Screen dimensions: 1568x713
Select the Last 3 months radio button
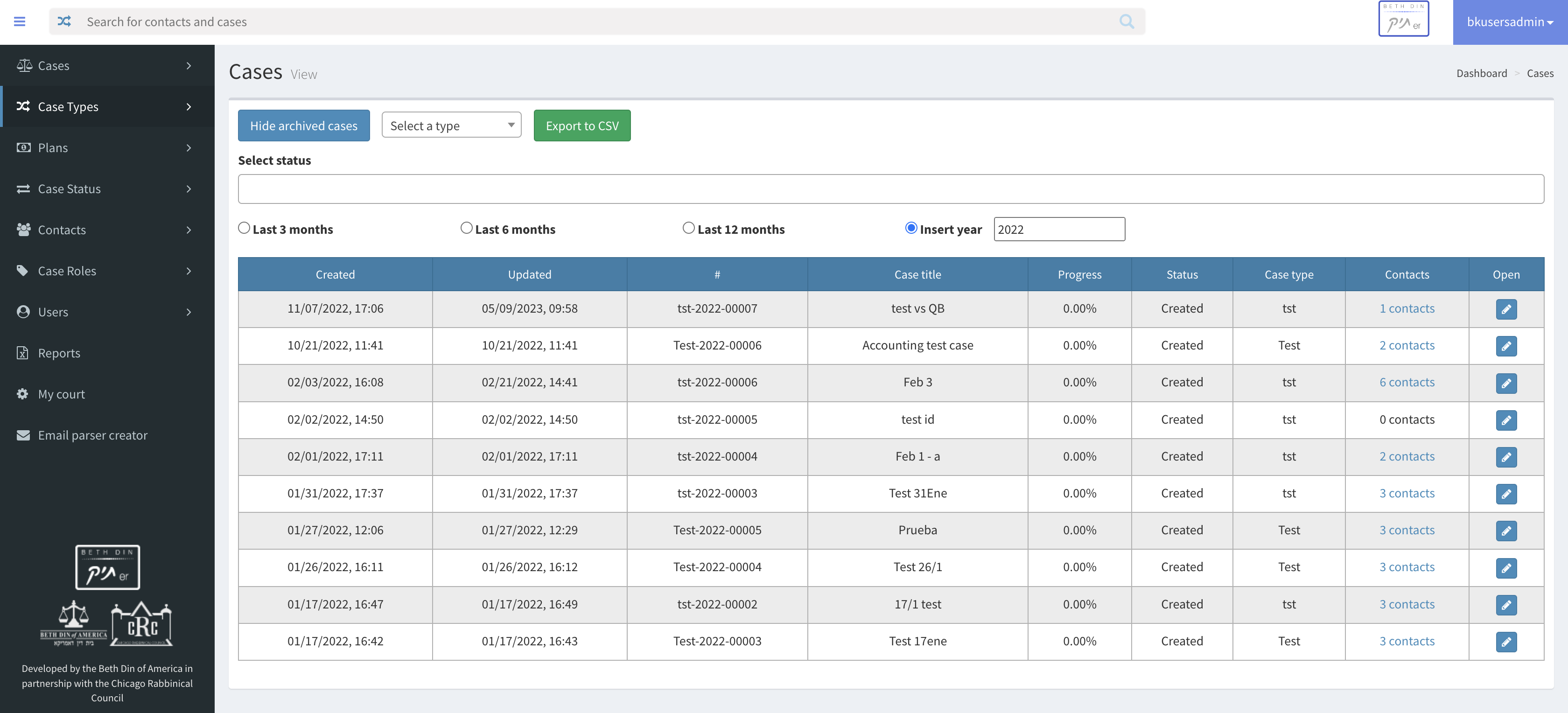(x=244, y=228)
